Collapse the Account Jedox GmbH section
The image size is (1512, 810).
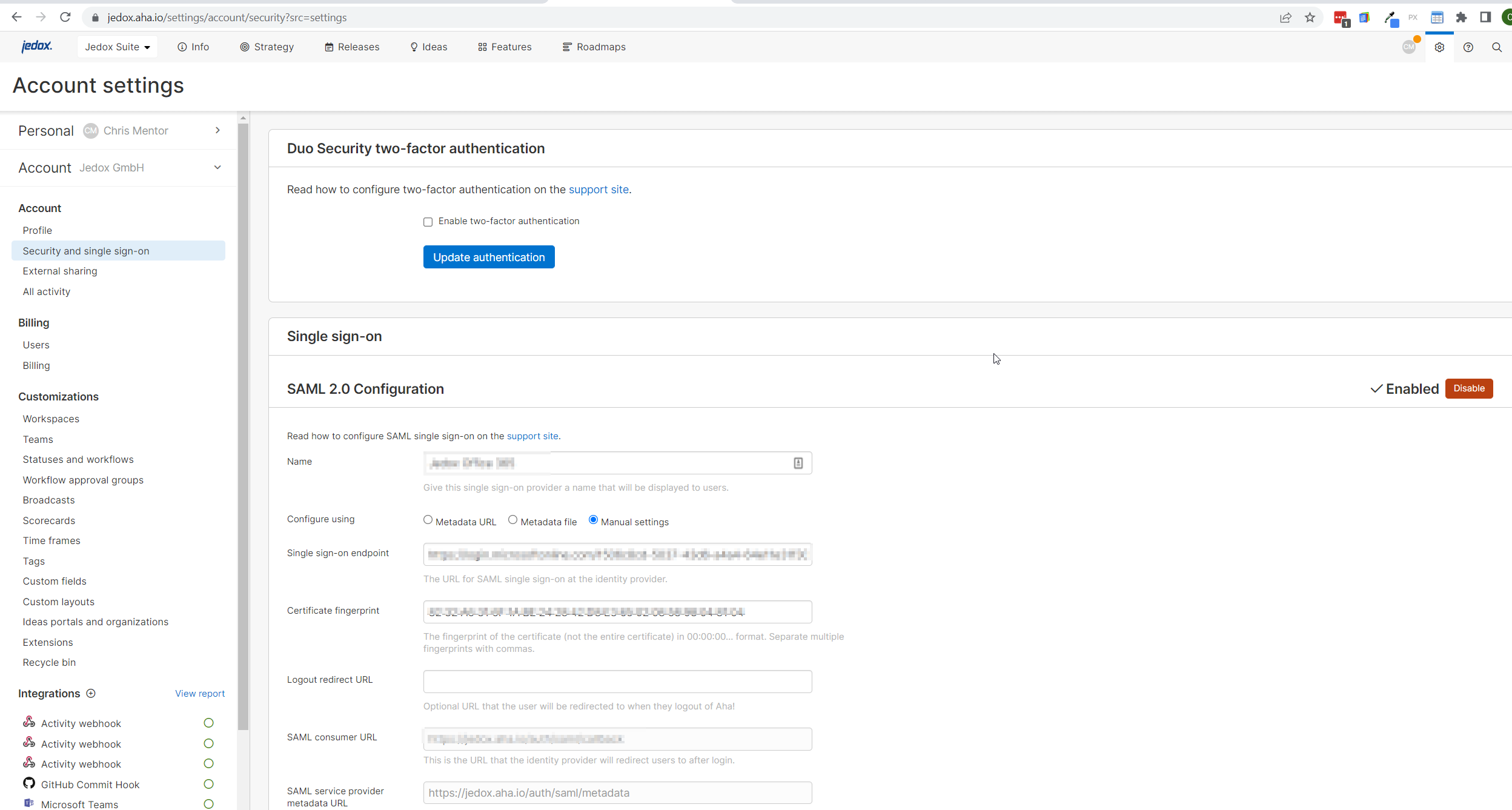tap(217, 167)
